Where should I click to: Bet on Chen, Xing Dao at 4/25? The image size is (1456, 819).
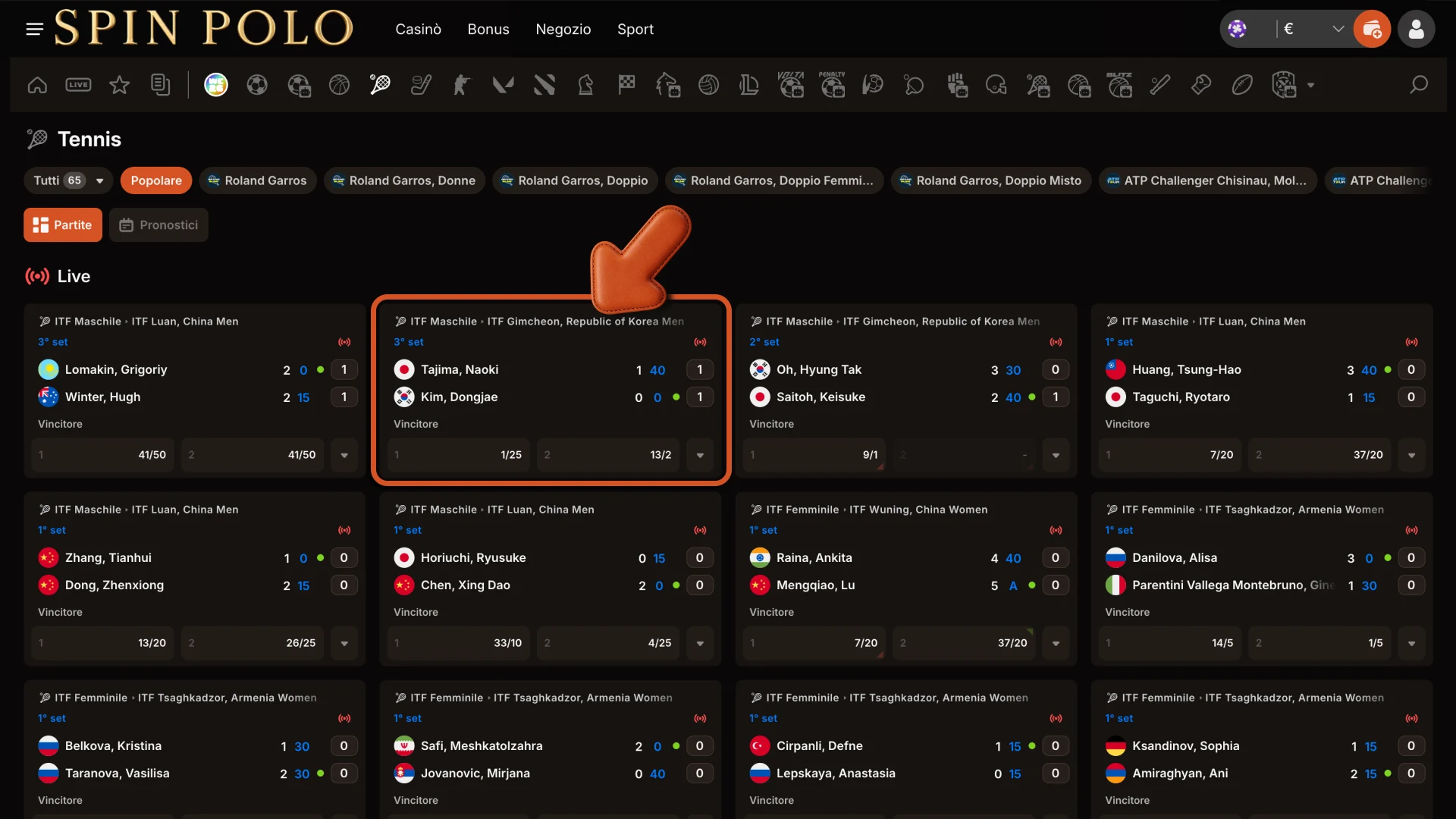608,643
